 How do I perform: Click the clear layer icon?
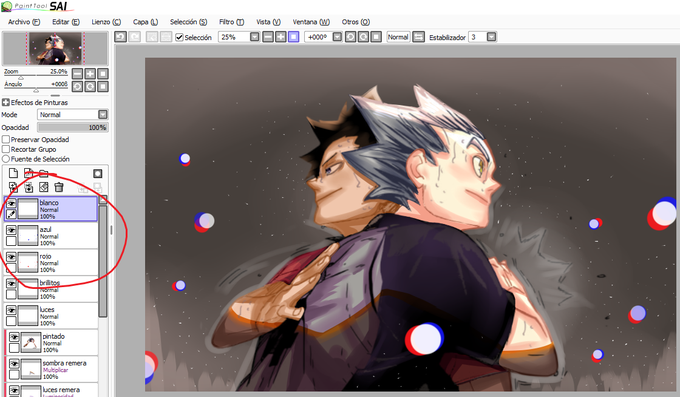coord(43,187)
